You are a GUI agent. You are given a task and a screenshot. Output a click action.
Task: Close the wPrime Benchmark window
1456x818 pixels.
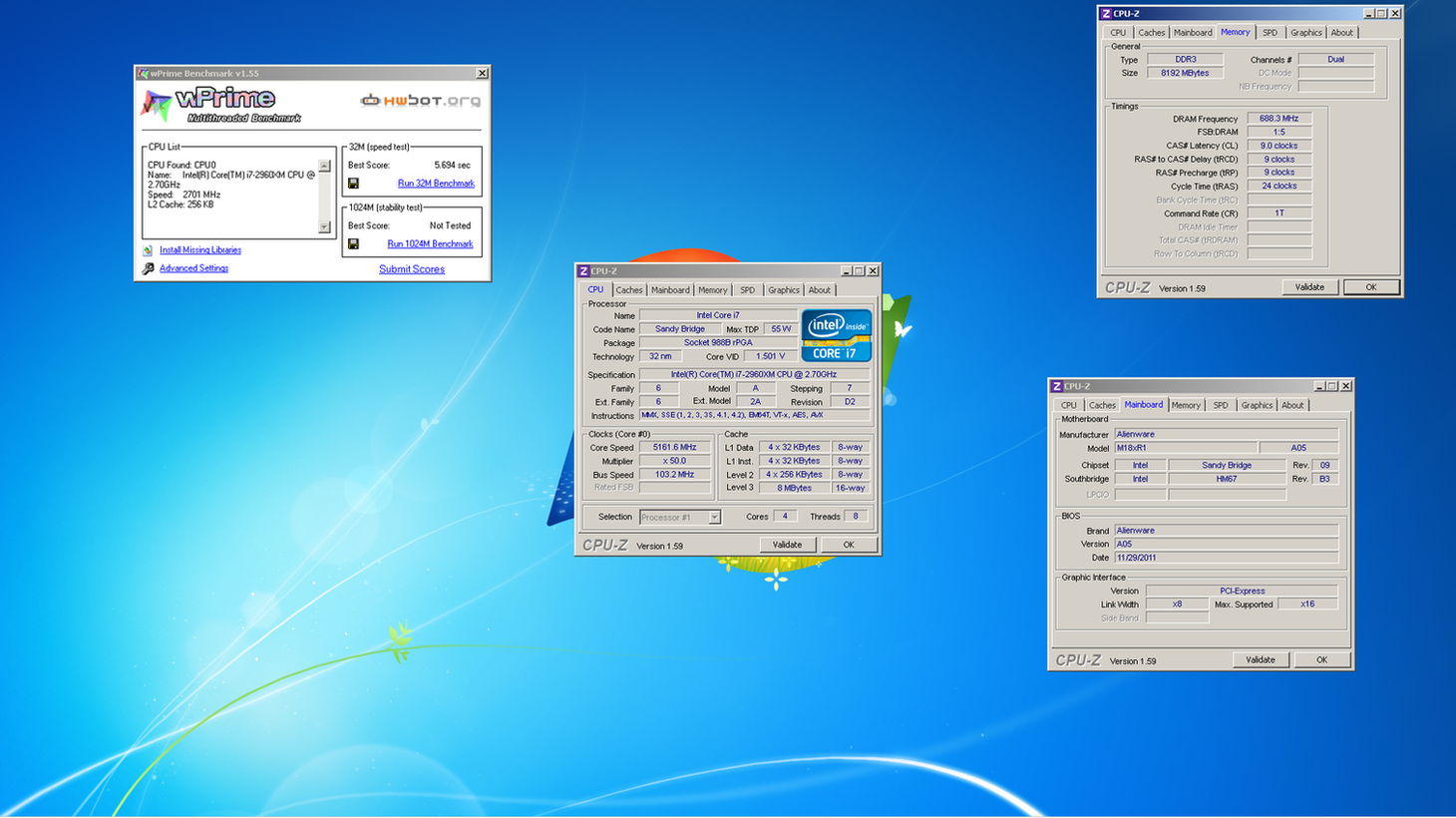click(482, 74)
